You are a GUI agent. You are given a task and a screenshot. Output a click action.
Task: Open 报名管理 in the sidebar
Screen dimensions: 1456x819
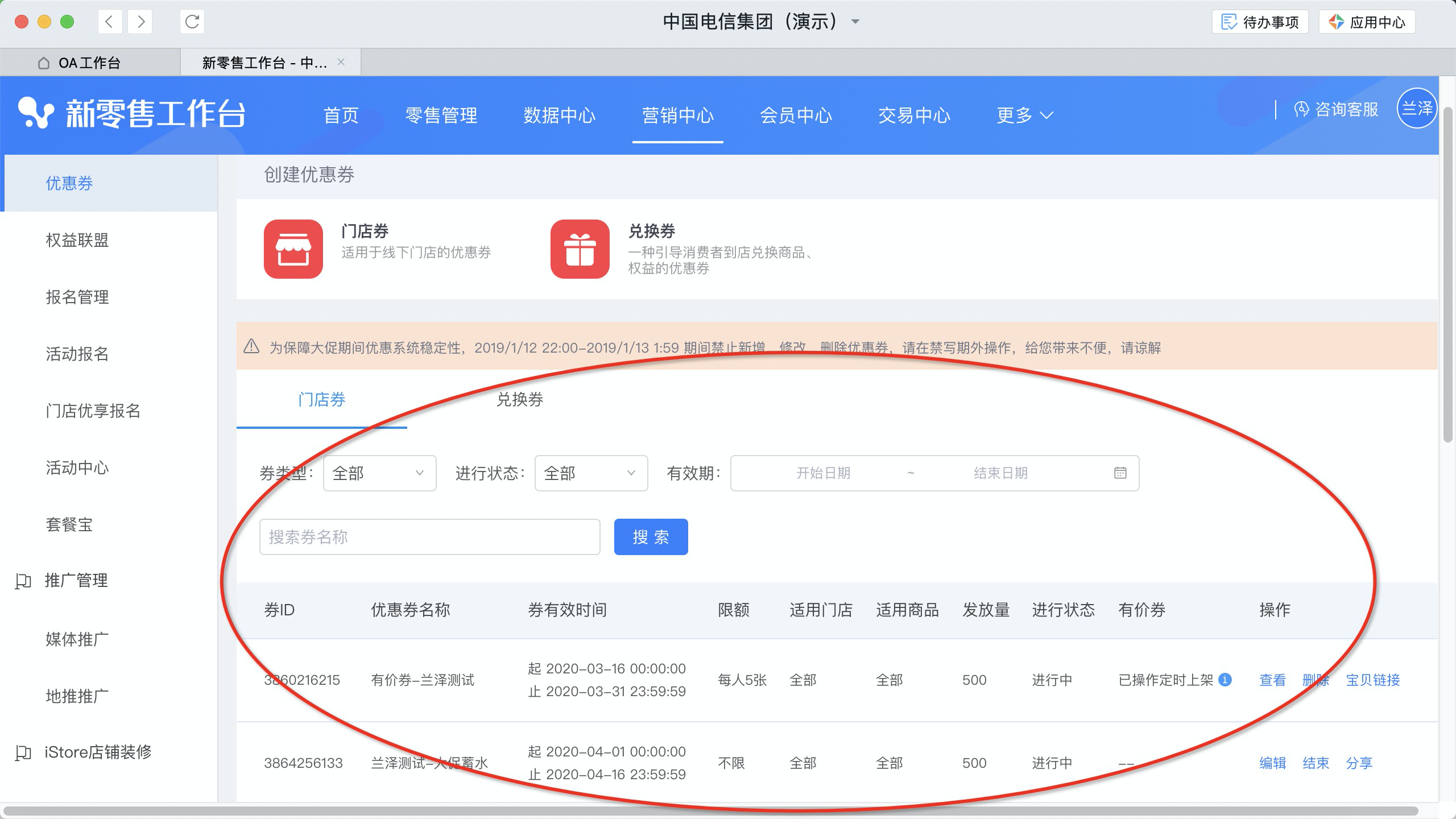pyautogui.click(x=77, y=297)
